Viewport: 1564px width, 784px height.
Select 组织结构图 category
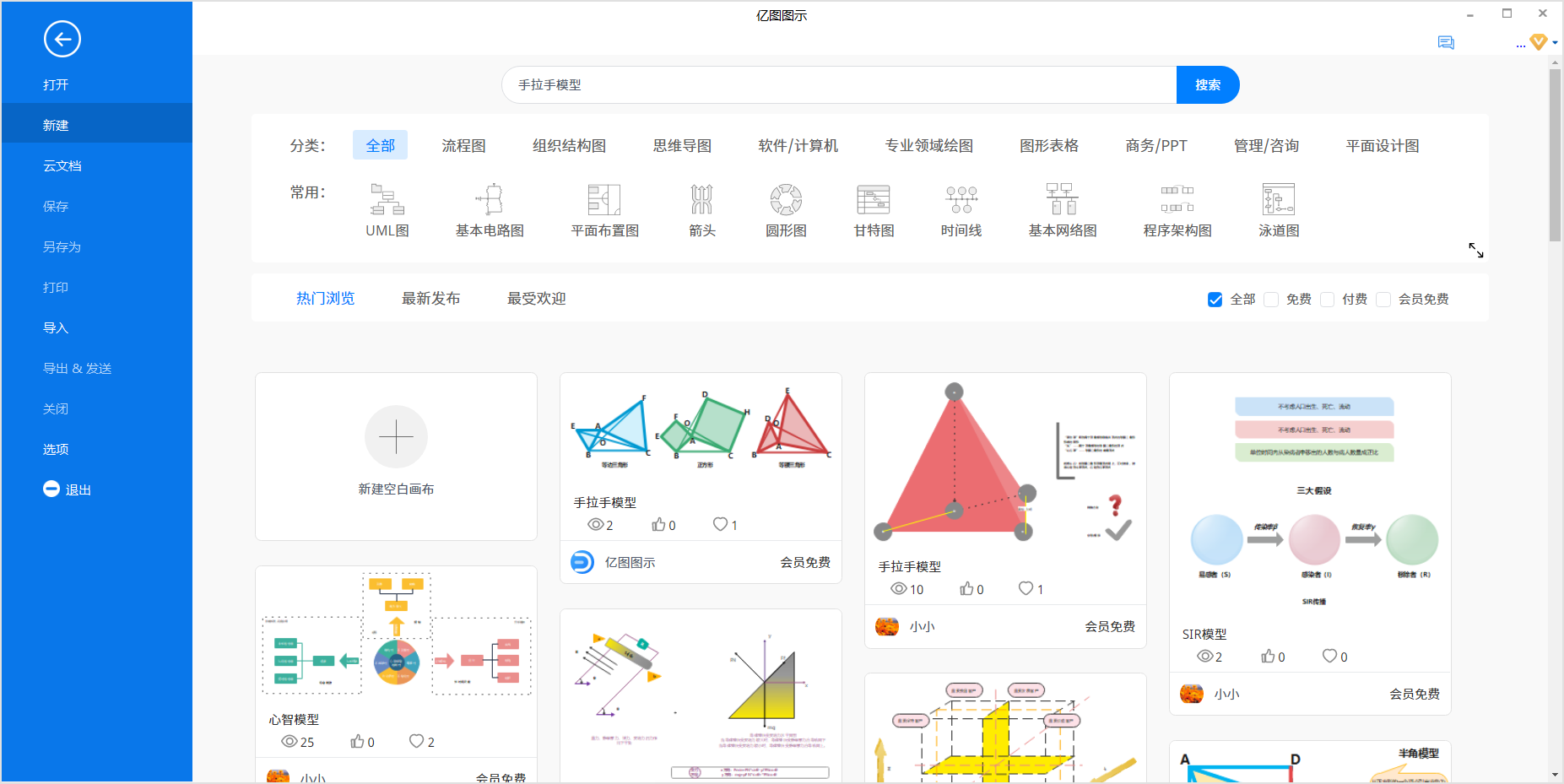point(569,145)
